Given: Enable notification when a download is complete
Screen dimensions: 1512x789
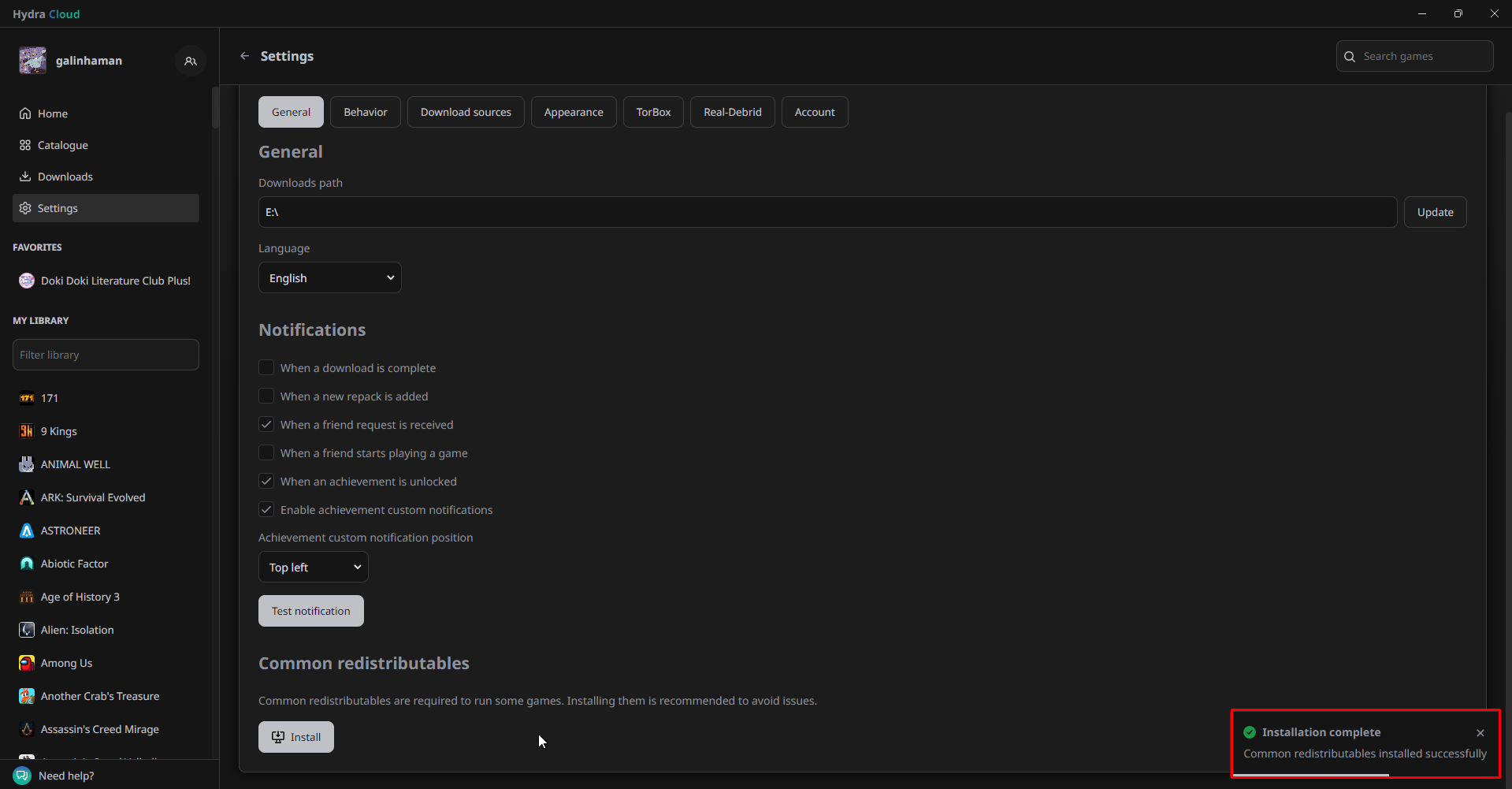Looking at the screenshot, I should [266, 368].
